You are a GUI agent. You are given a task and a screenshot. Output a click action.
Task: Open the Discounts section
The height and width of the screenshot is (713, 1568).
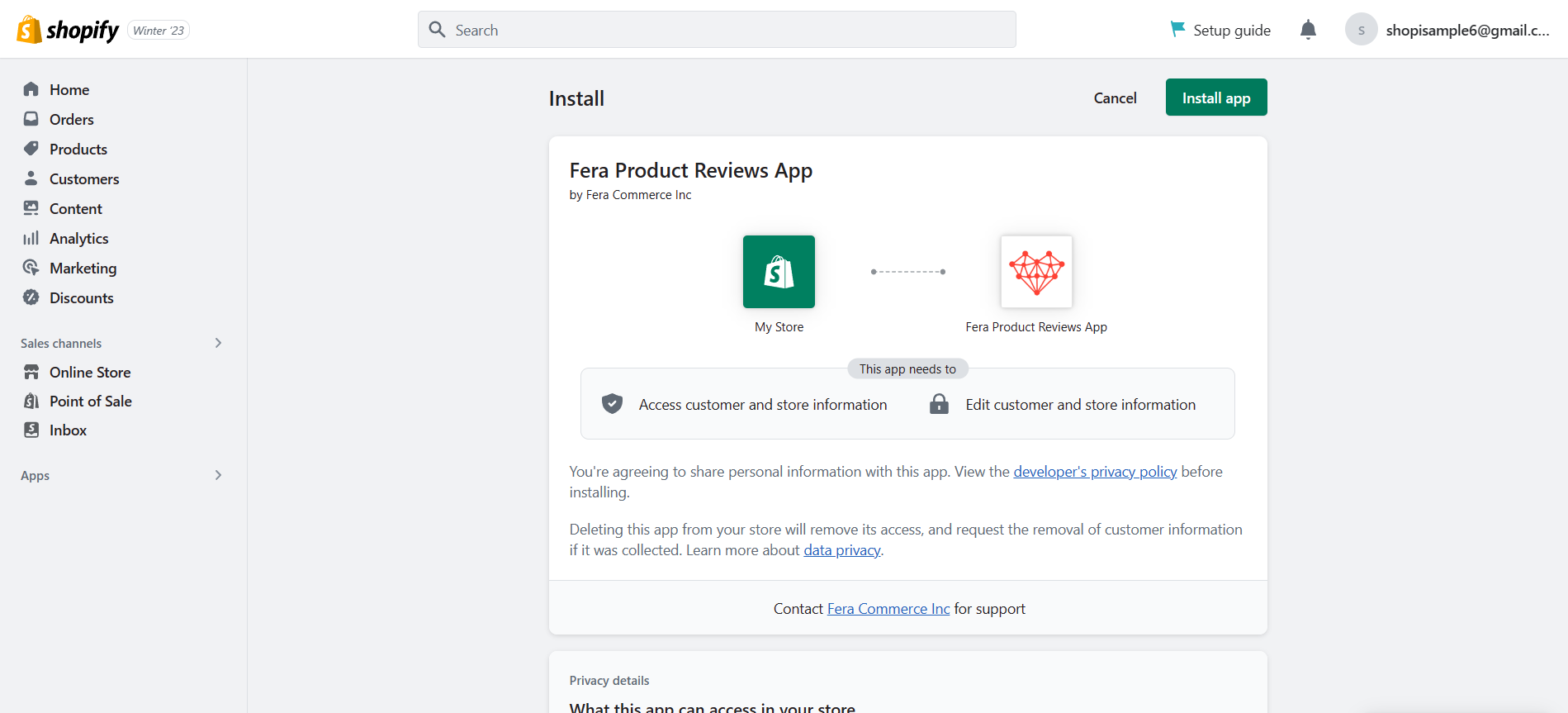click(82, 297)
